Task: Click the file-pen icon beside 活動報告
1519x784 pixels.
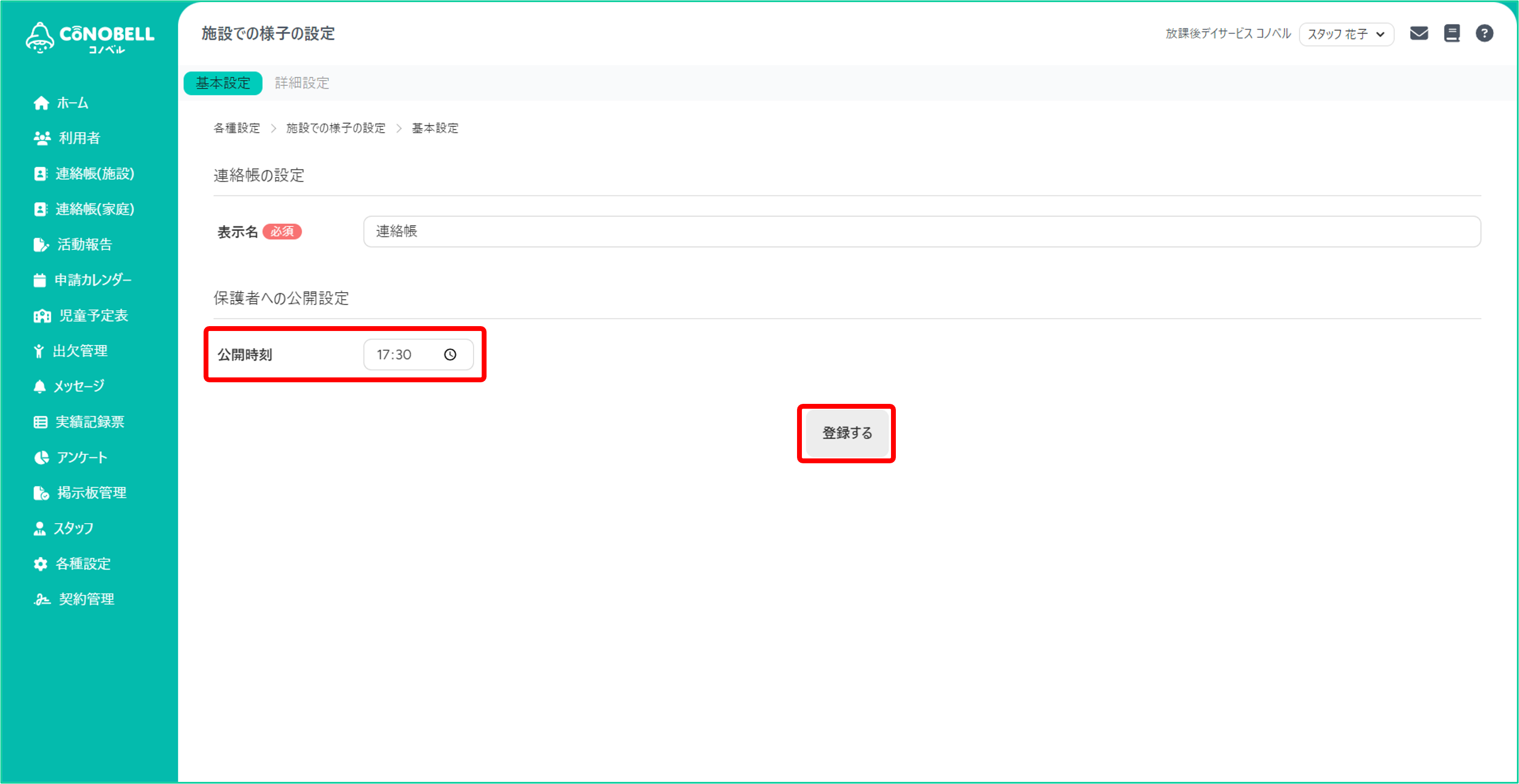Action: point(40,245)
